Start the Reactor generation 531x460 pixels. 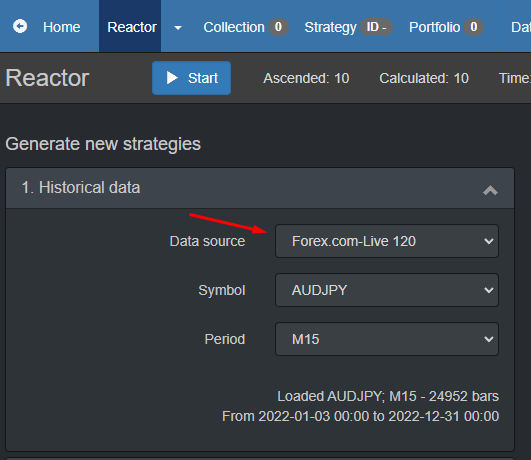pyautogui.click(x=191, y=78)
